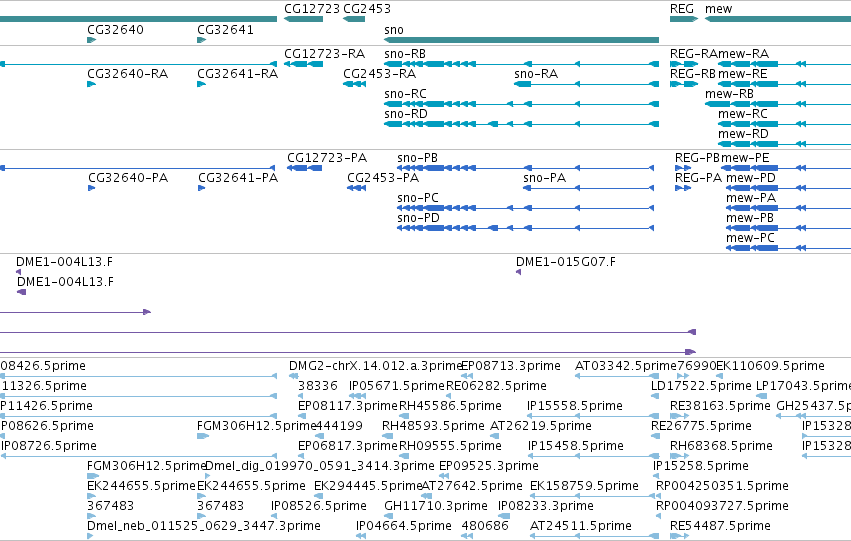851x541 pixels.
Task: Click the REG-RA transcript label
Action: 694,54
